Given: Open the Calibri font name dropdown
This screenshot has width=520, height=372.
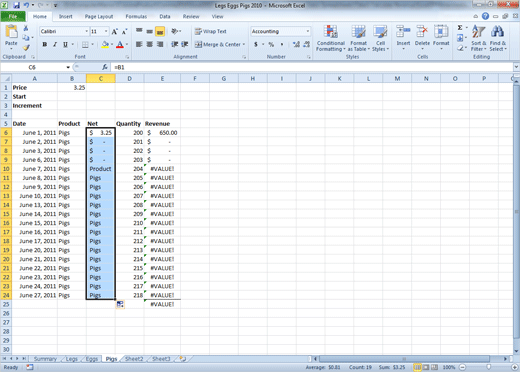Looking at the screenshot, I should coord(87,31).
